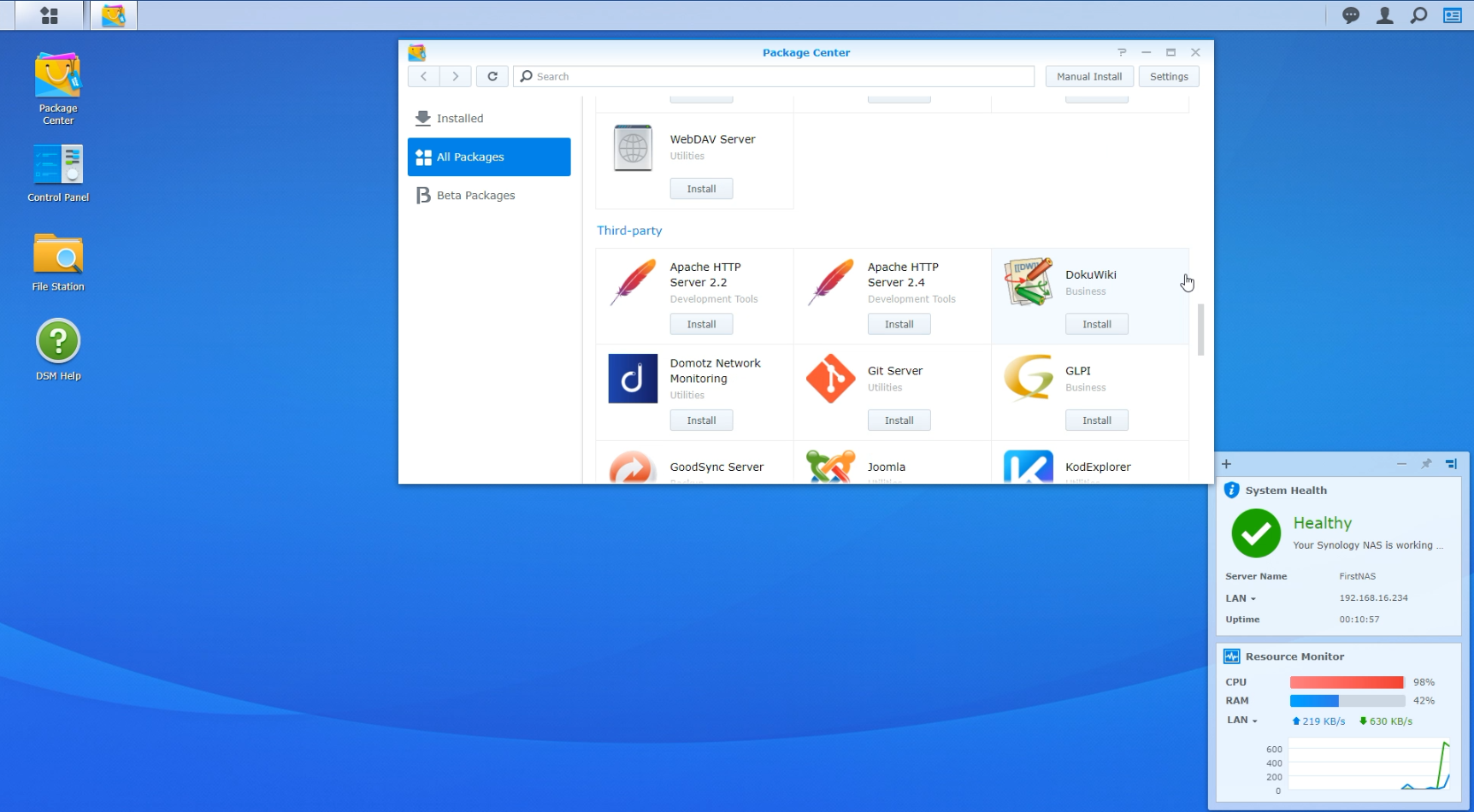Click the server name FirstNAS

(x=1358, y=576)
